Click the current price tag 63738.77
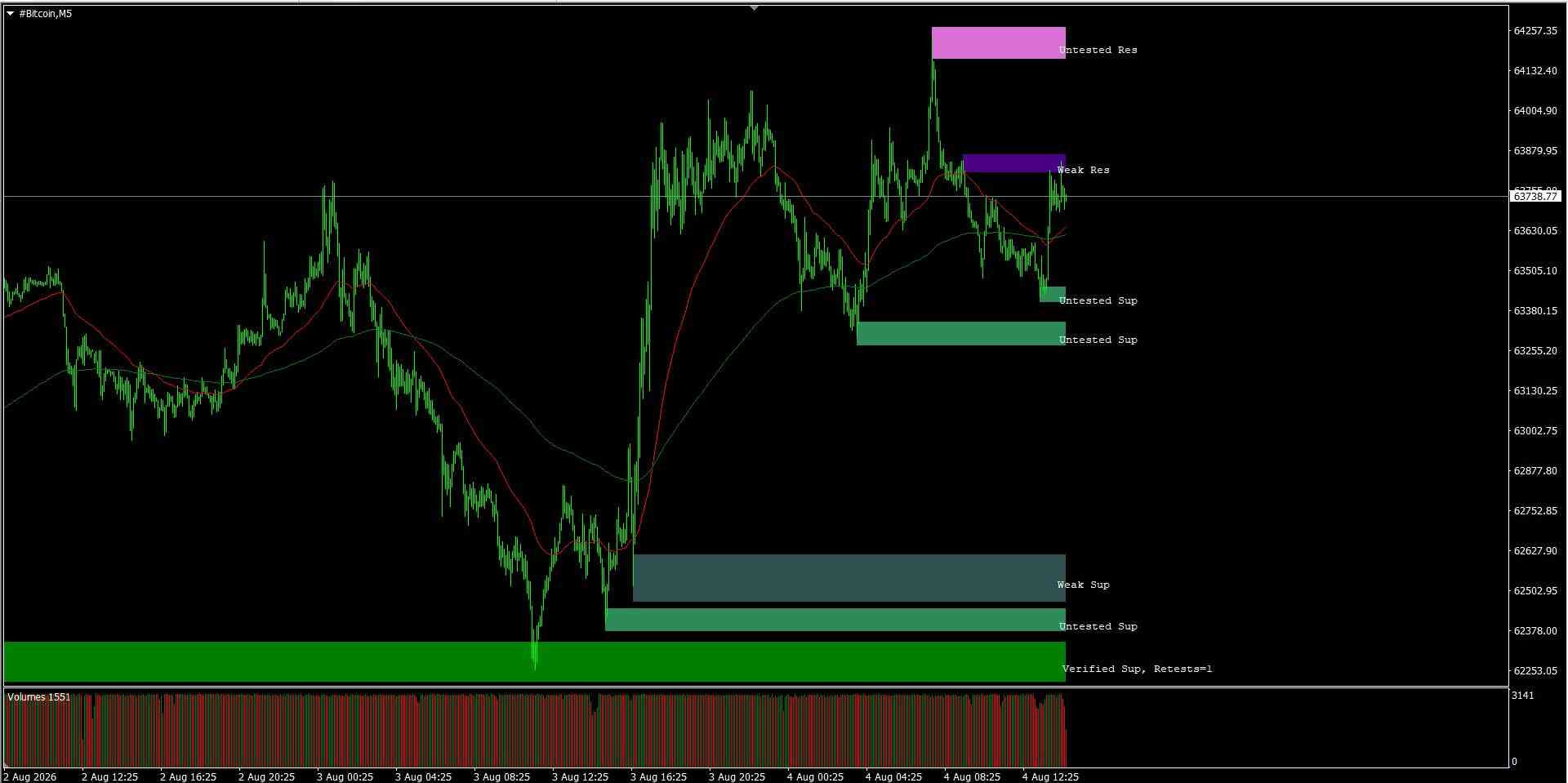The image size is (1568, 783). 1535,197
